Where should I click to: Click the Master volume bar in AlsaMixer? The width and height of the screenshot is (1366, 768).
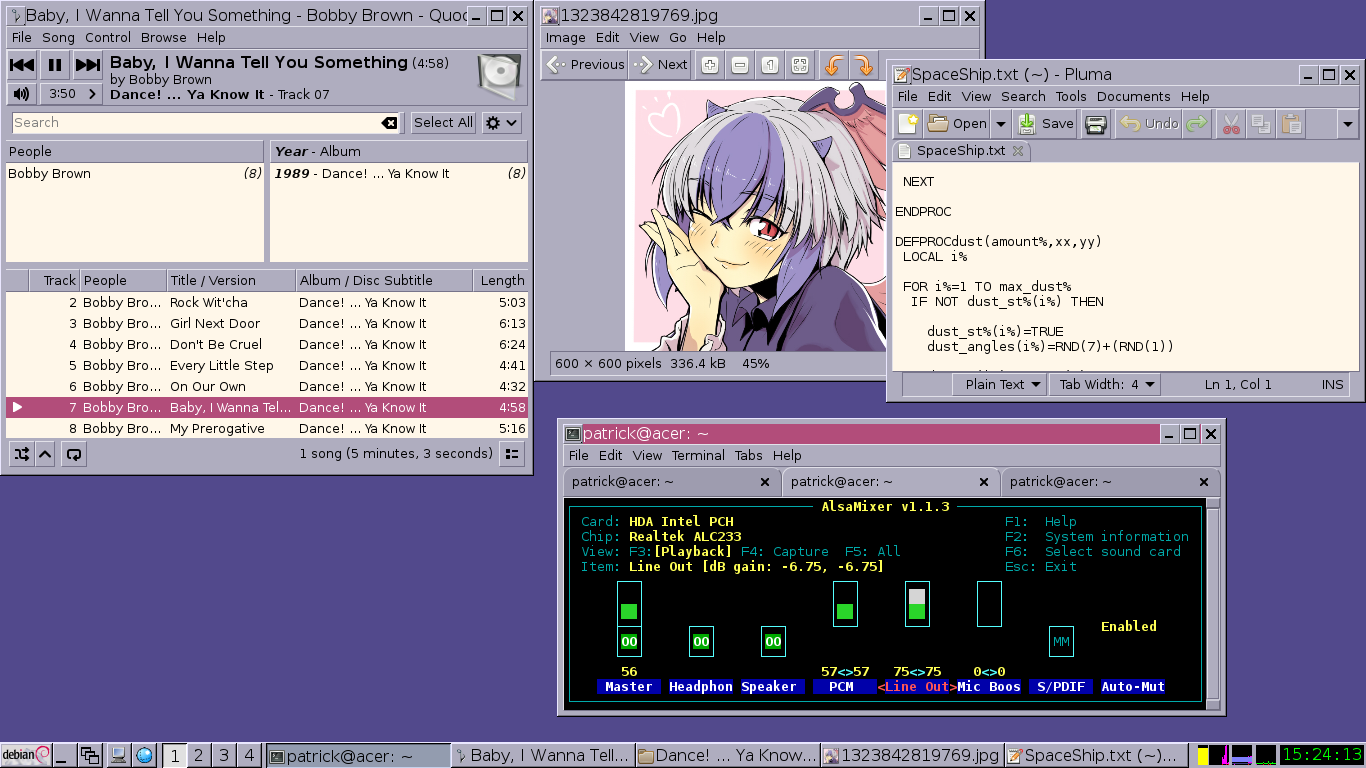click(629, 603)
